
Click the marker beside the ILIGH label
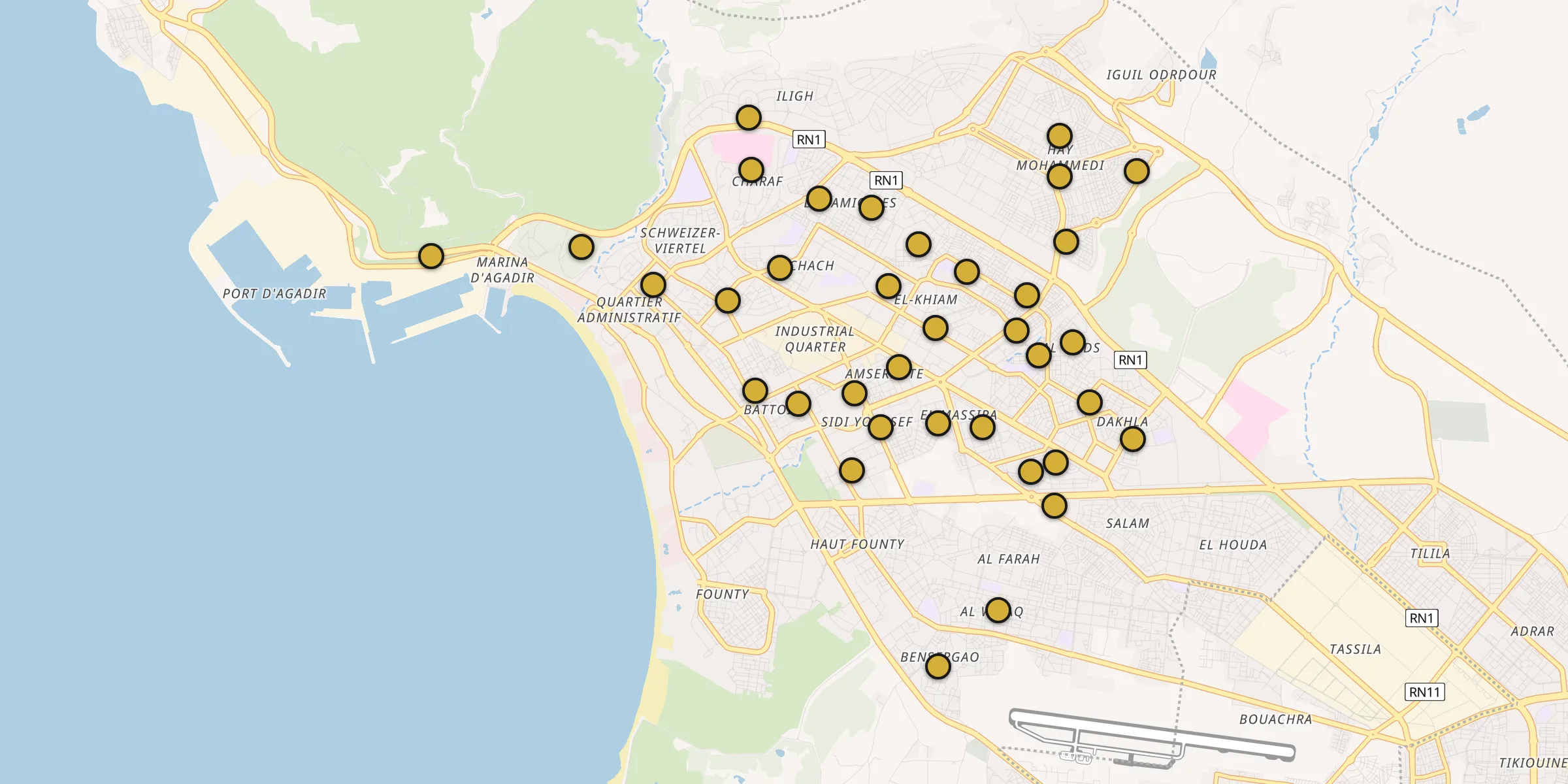(749, 118)
